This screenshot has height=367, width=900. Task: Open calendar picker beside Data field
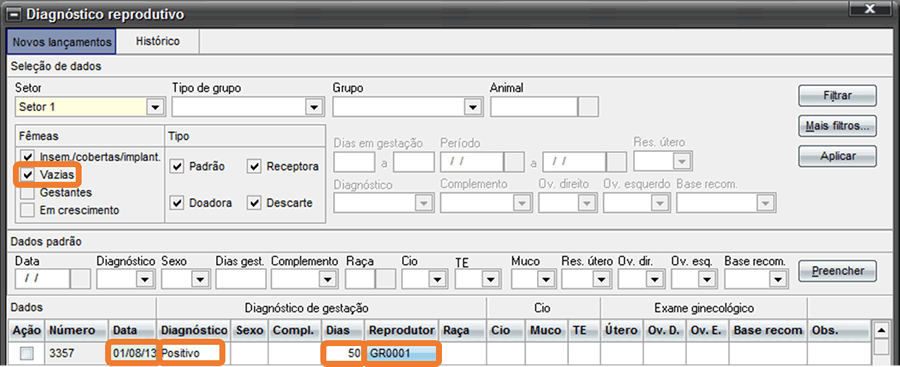[x=80, y=279]
